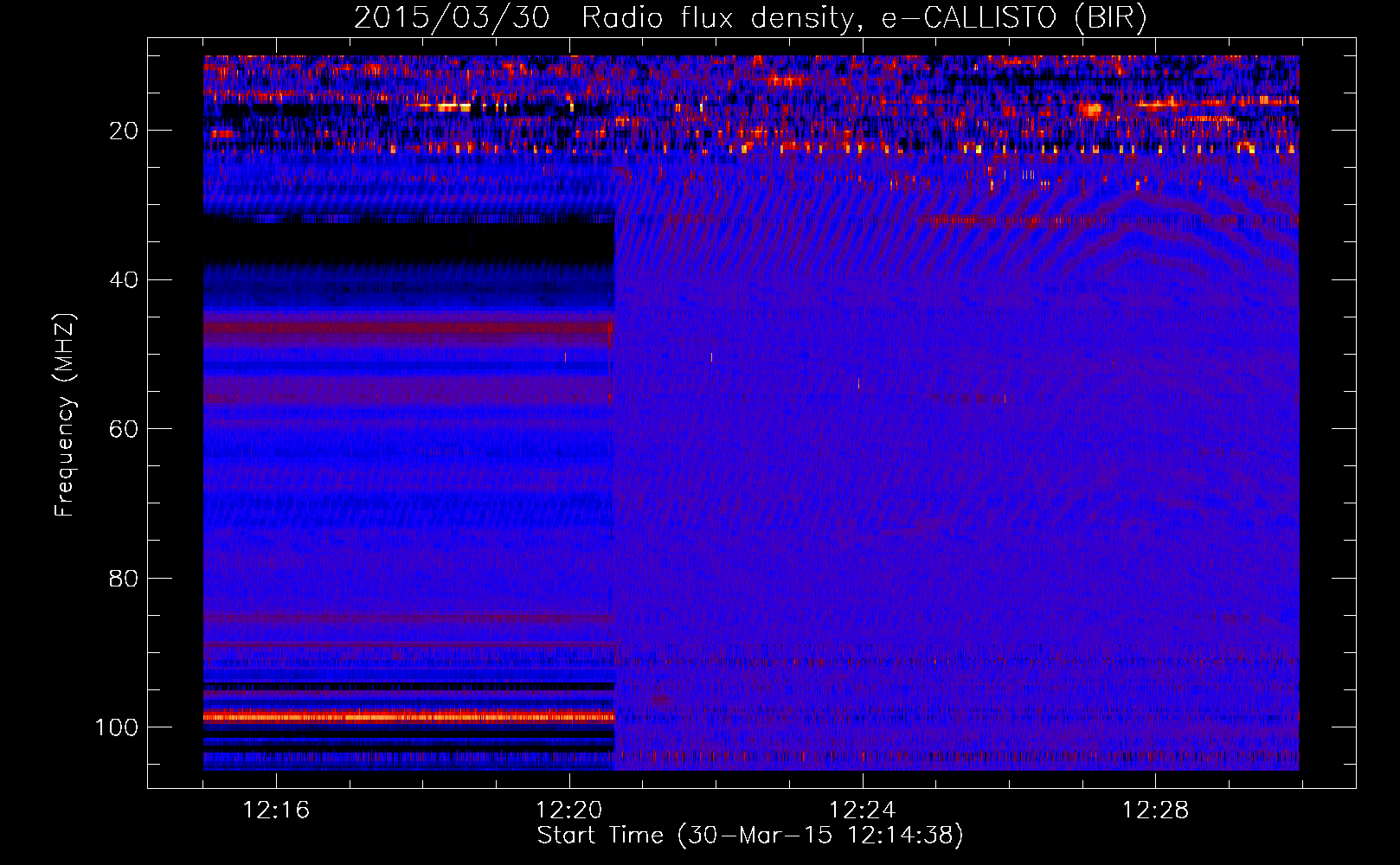Click the 80 MHz frequency tick label
The height and width of the screenshot is (865, 1400).
coord(124,579)
